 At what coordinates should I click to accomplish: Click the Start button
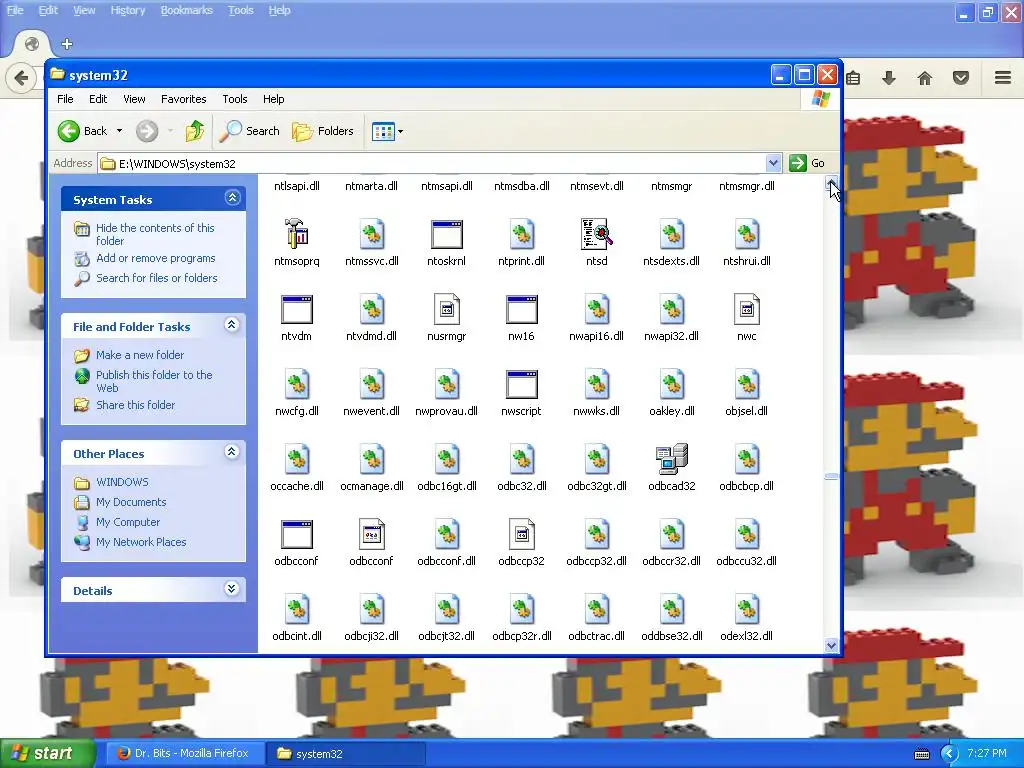(x=48, y=753)
